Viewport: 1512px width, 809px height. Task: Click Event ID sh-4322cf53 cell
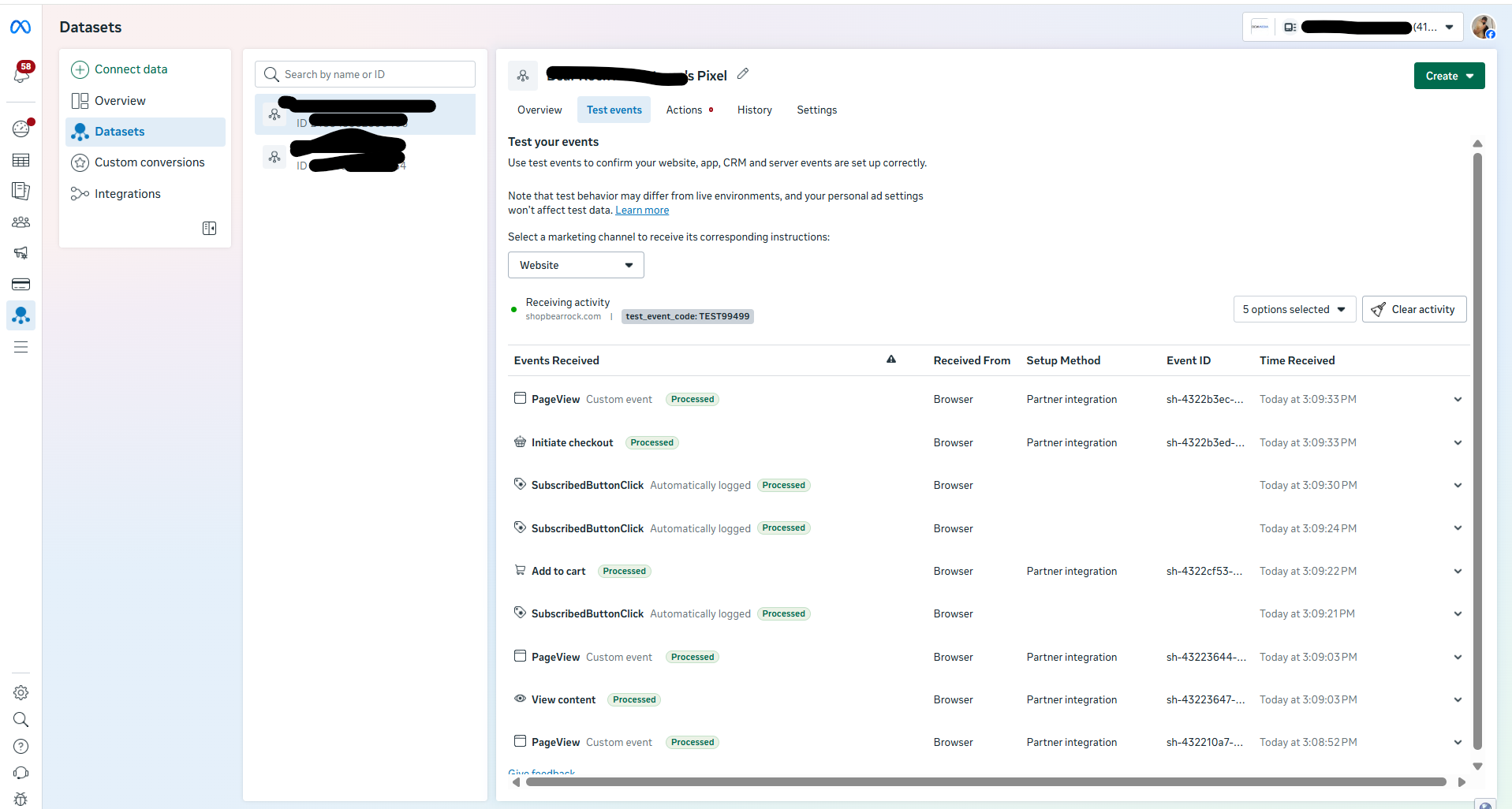point(1204,571)
